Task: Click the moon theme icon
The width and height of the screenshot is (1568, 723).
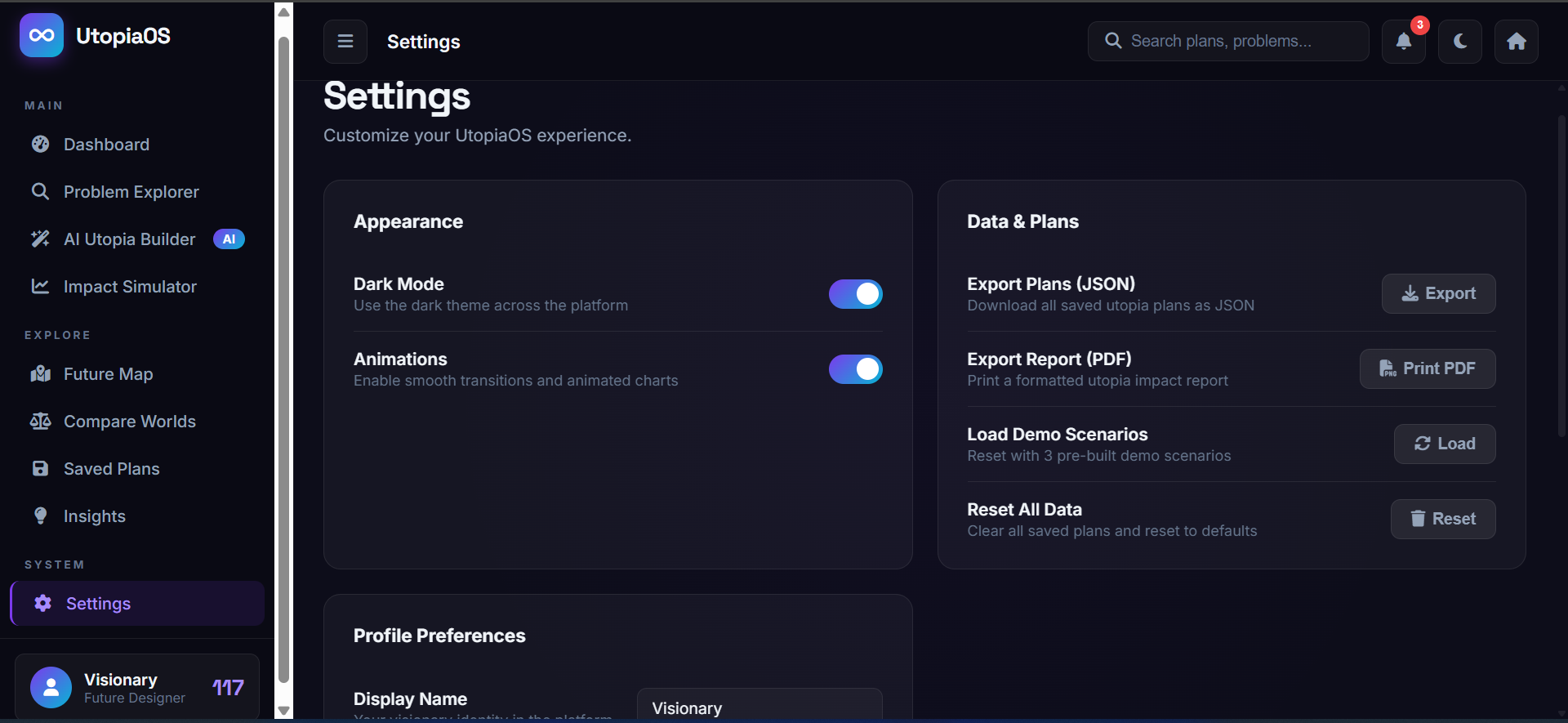Action: (x=1459, y=42)
